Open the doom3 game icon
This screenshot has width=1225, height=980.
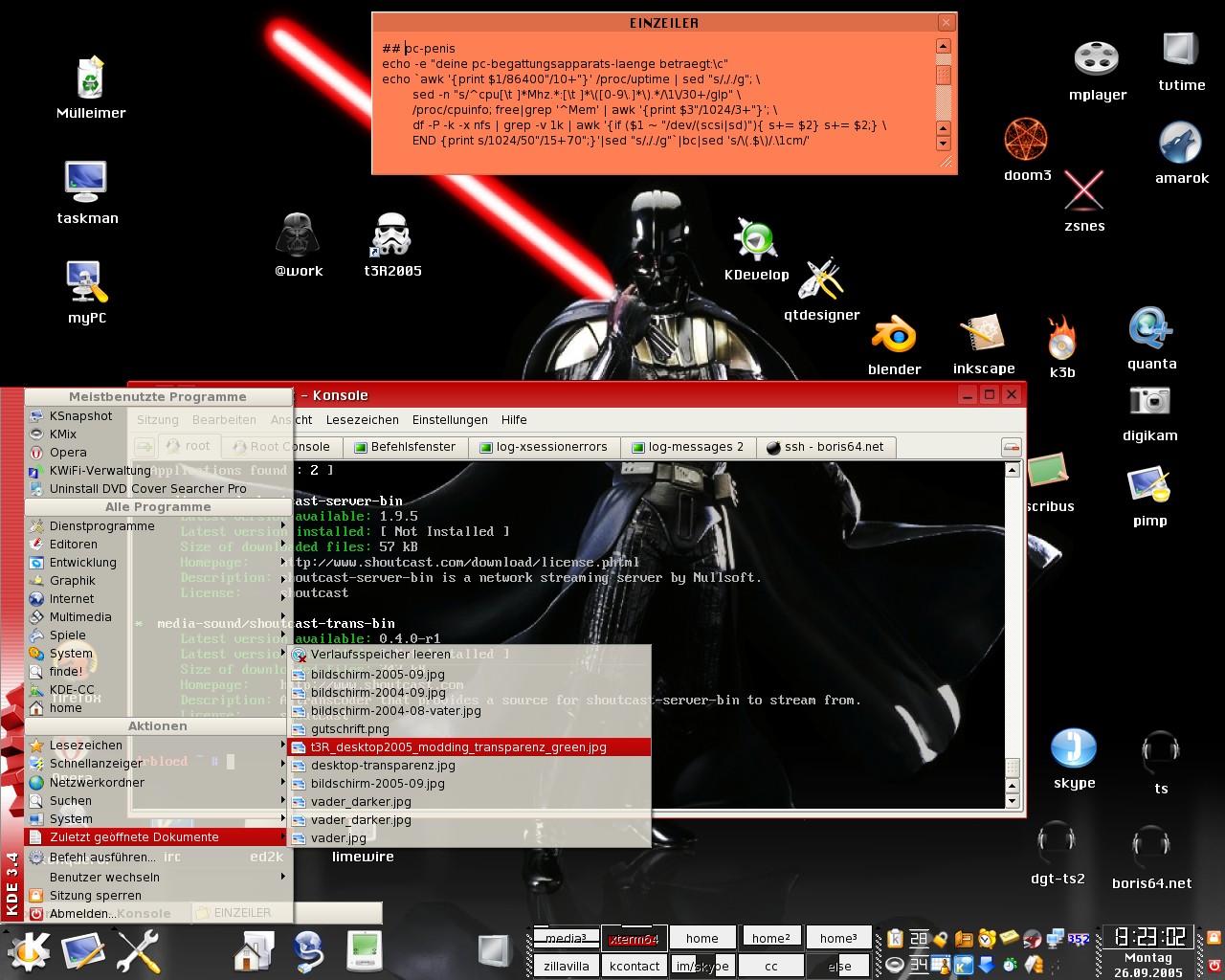(1026, 141)
